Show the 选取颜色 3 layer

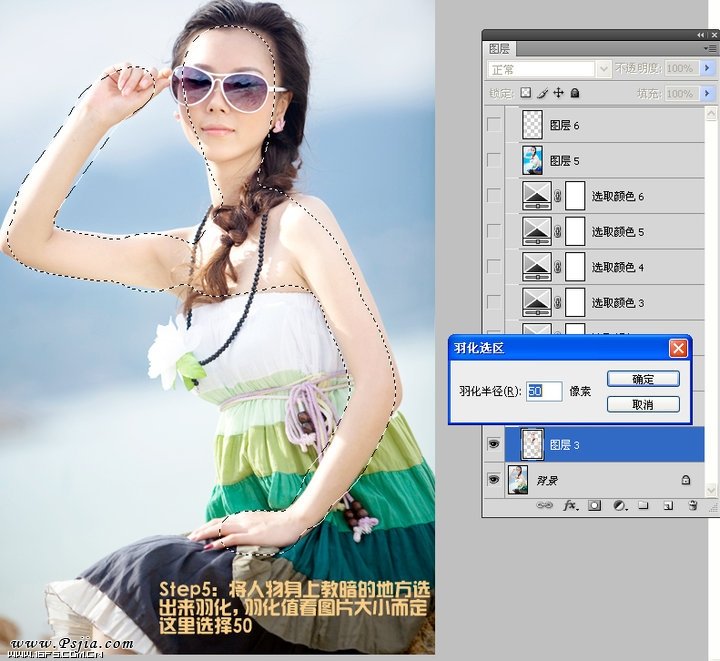[494, 302]
